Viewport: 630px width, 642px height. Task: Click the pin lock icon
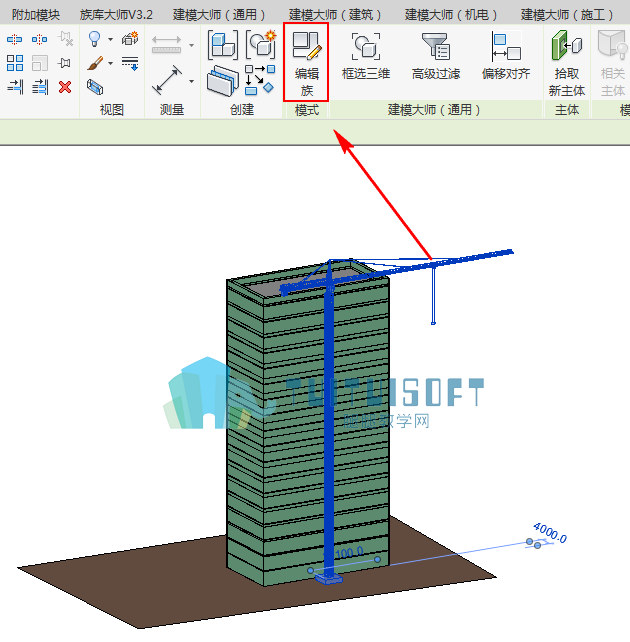[x=65, y=63]
